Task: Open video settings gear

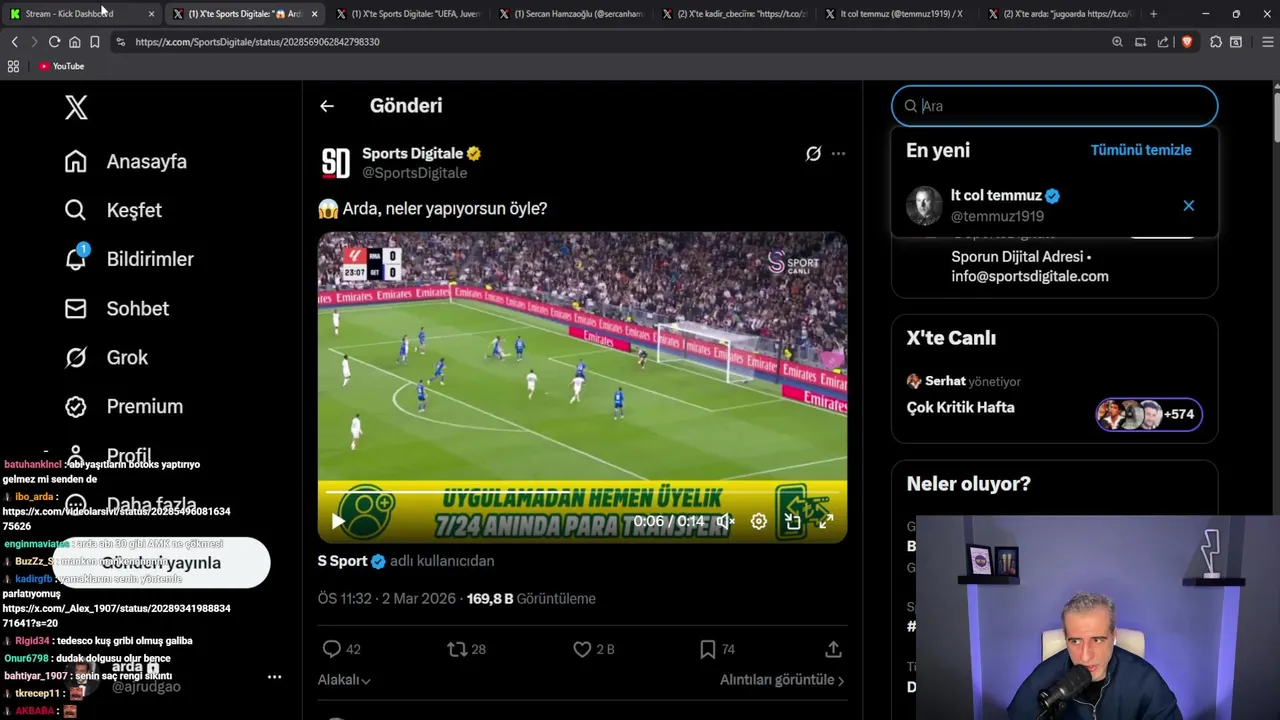Action: pyautogui.click(x=759, y=521)
